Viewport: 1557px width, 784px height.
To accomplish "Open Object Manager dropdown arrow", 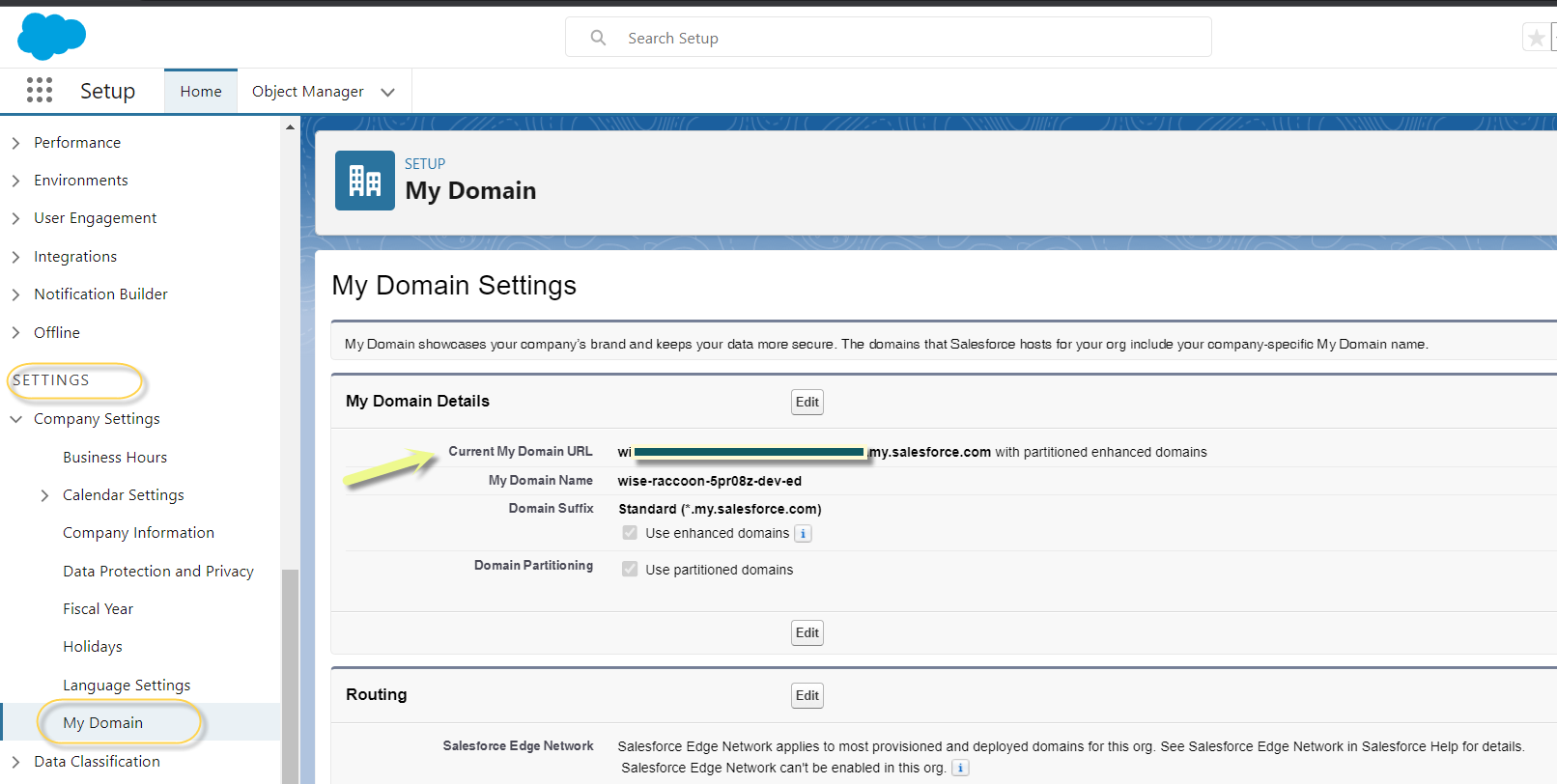I will (388, 92).
